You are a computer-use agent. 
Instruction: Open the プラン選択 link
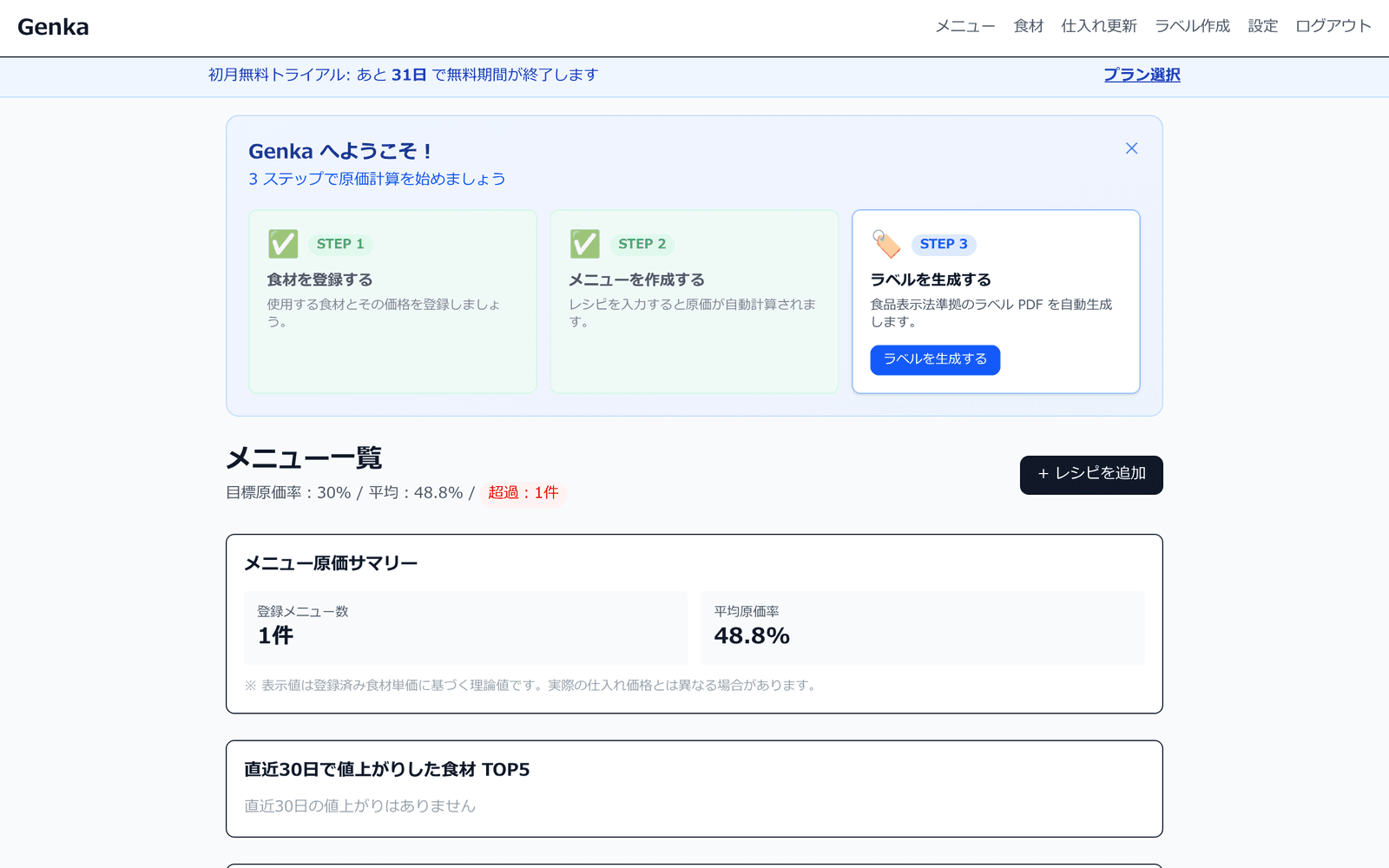pyautogui.click(x=1142, y=75)
